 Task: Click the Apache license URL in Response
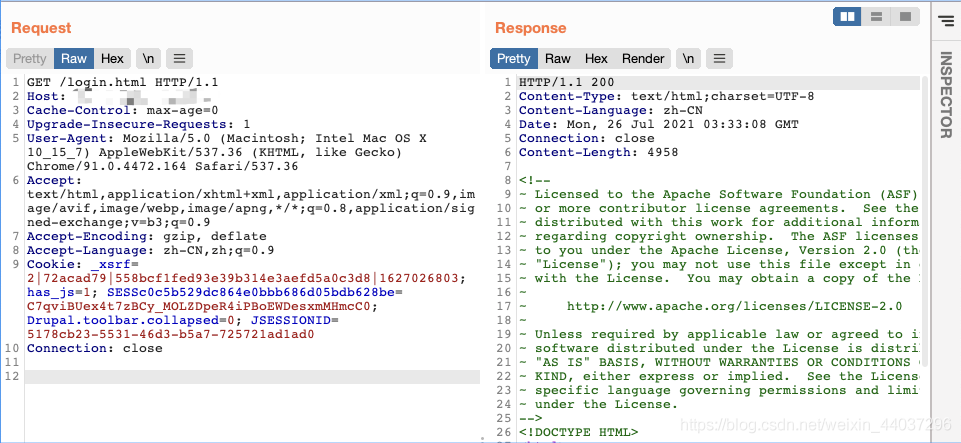pyautogui.click(x=734, y=306)
